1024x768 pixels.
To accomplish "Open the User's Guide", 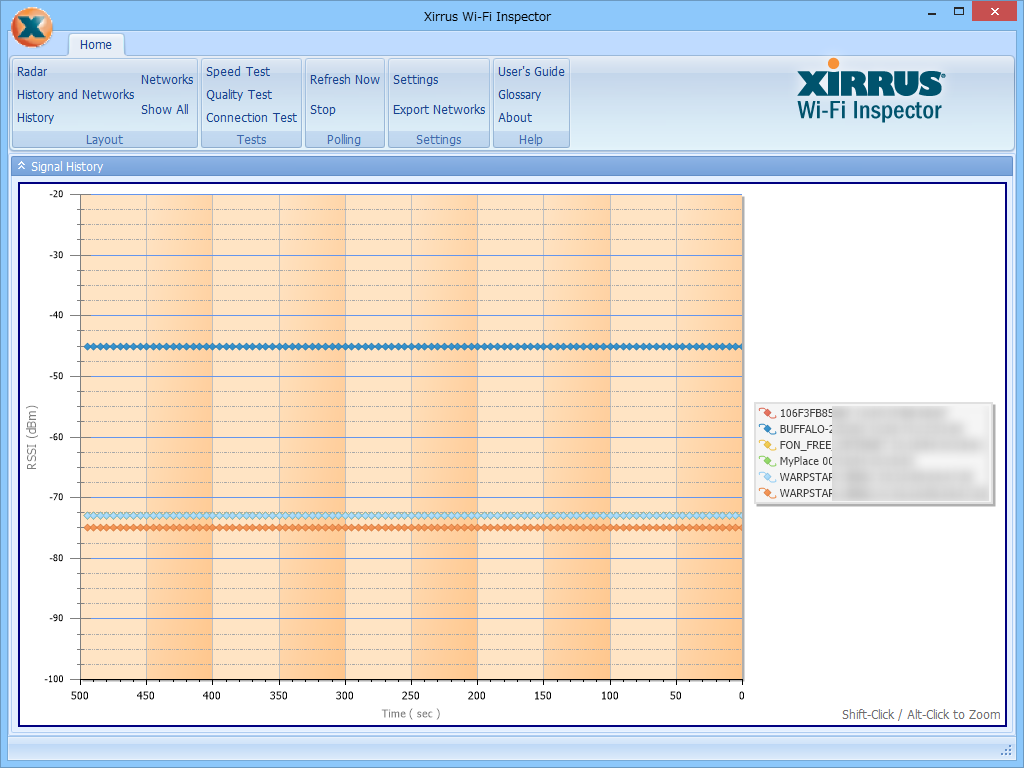I will tap(531, 72).
